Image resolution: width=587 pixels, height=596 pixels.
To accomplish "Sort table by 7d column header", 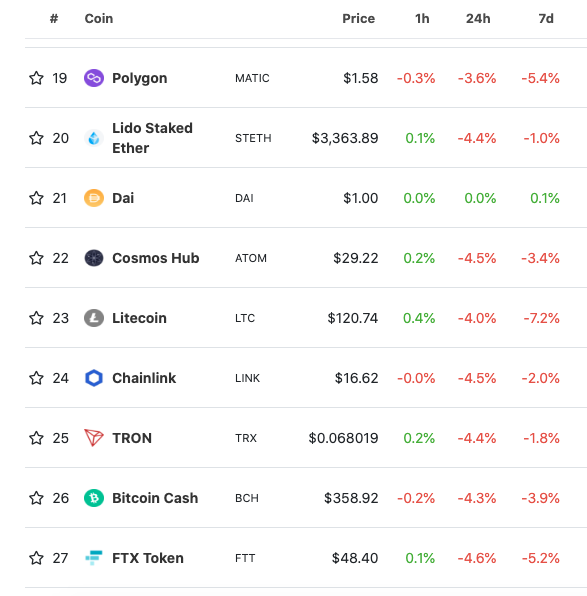I will [x=546, y=19].
